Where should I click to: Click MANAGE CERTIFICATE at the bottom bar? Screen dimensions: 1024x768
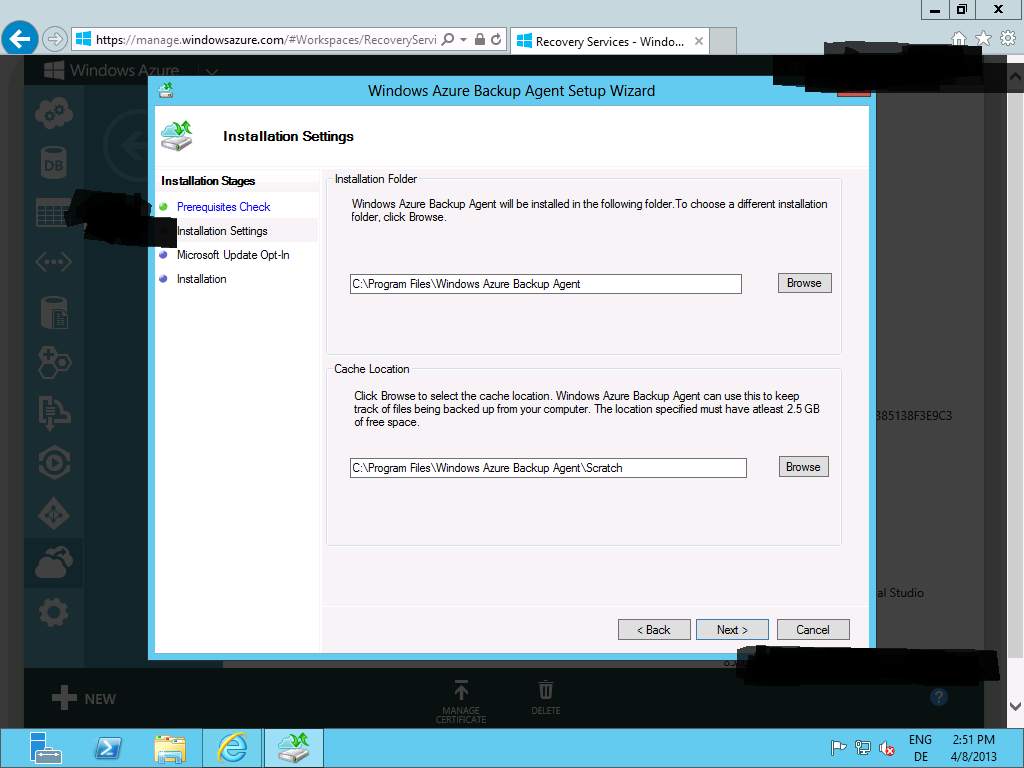click(461, 697)
